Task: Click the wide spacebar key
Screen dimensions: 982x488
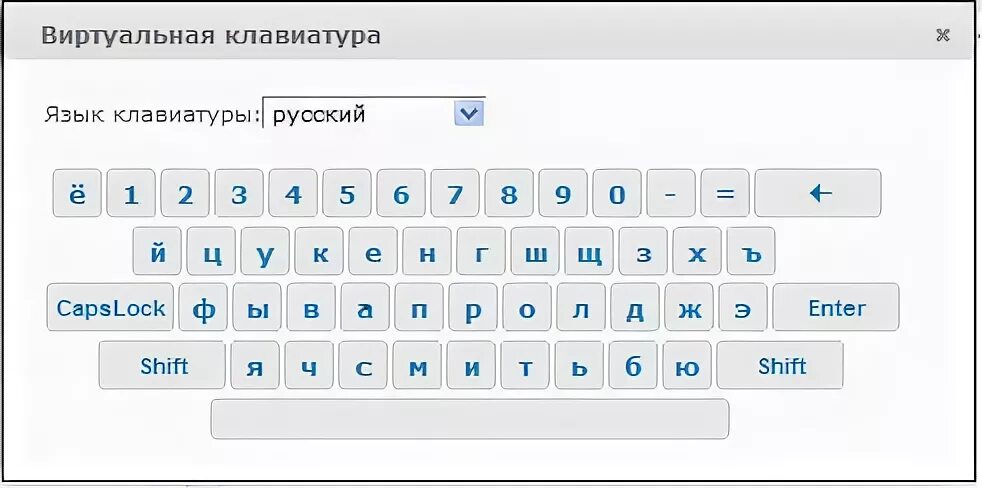Action: (470, 418)
